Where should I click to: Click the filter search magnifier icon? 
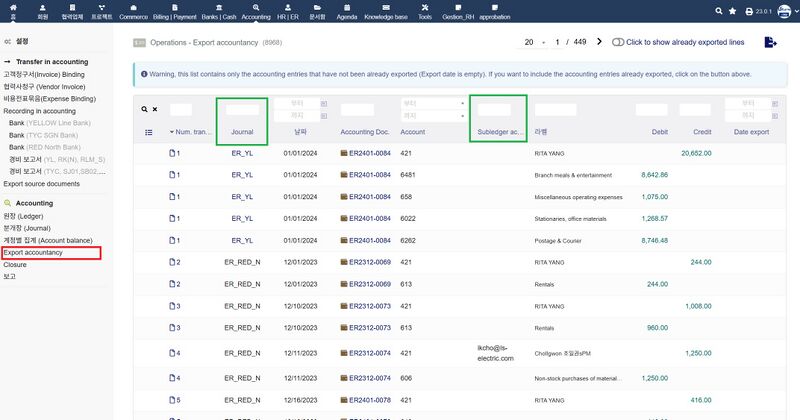[x=144, y=109]
